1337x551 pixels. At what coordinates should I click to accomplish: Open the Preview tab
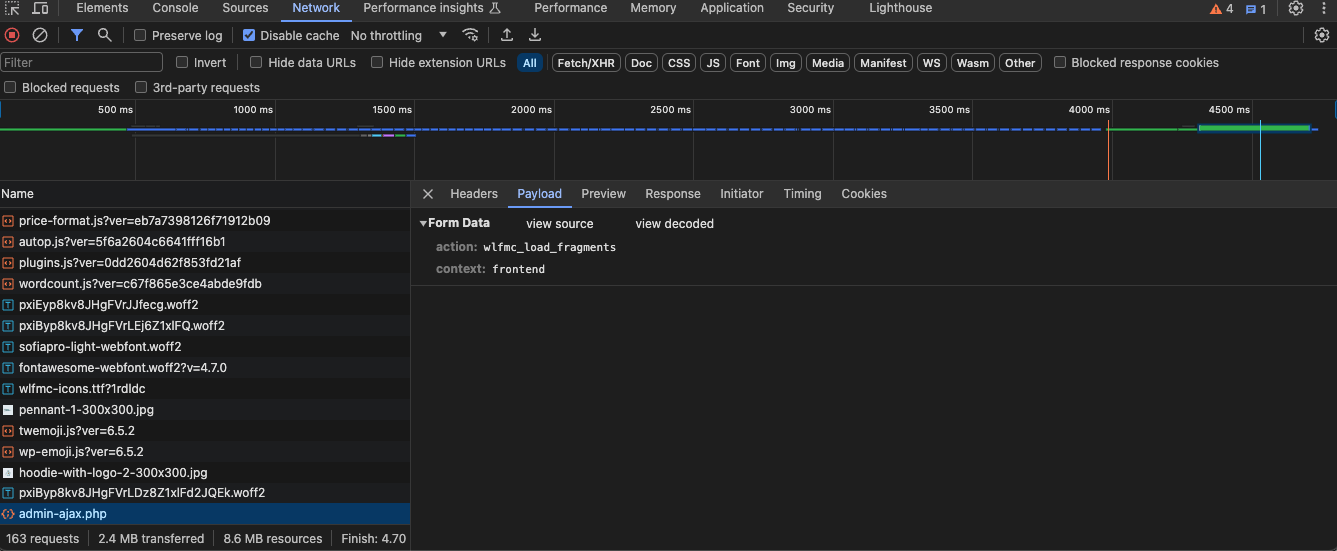coord(603,194)
